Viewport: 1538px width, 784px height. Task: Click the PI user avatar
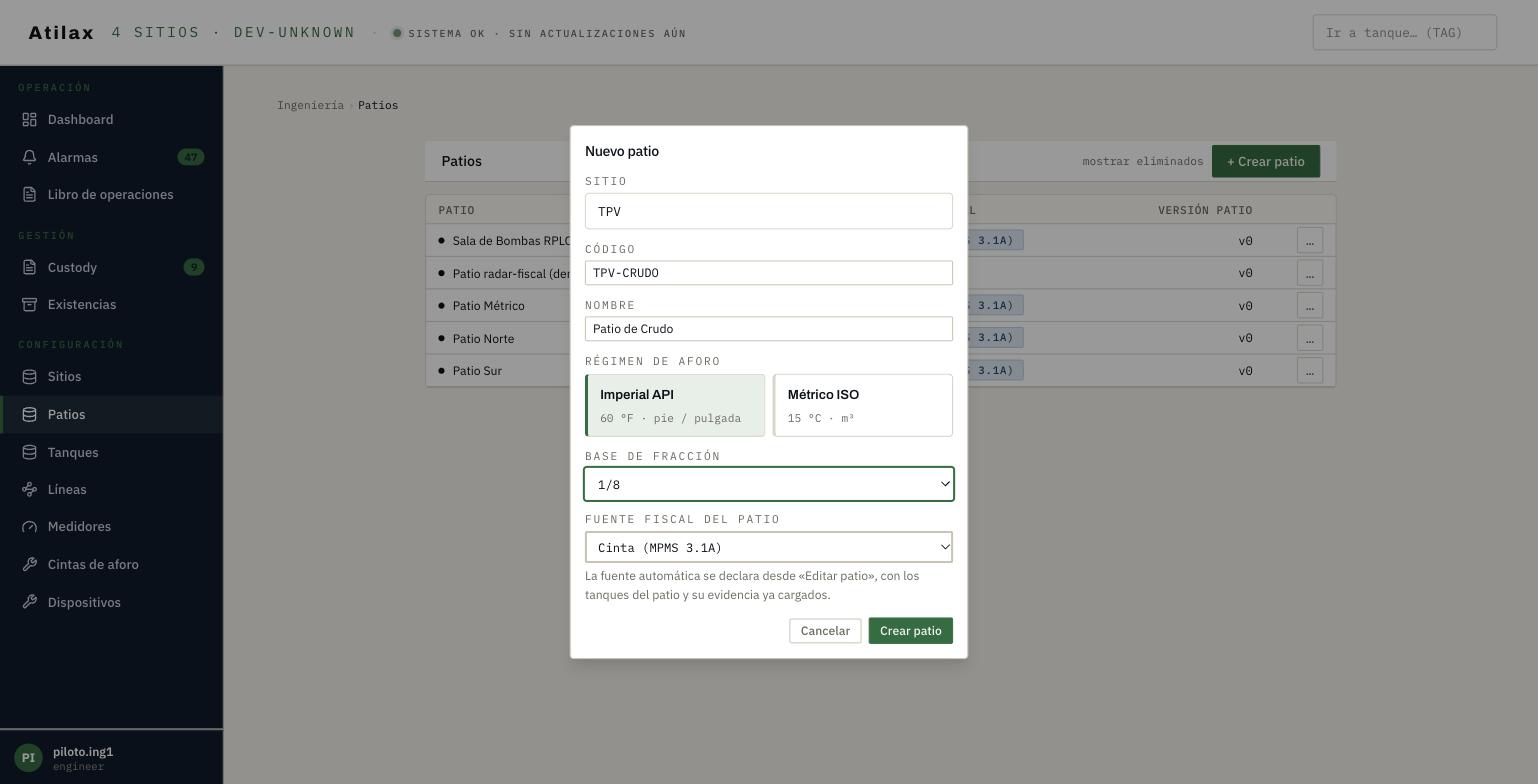[x=28, y=758]
